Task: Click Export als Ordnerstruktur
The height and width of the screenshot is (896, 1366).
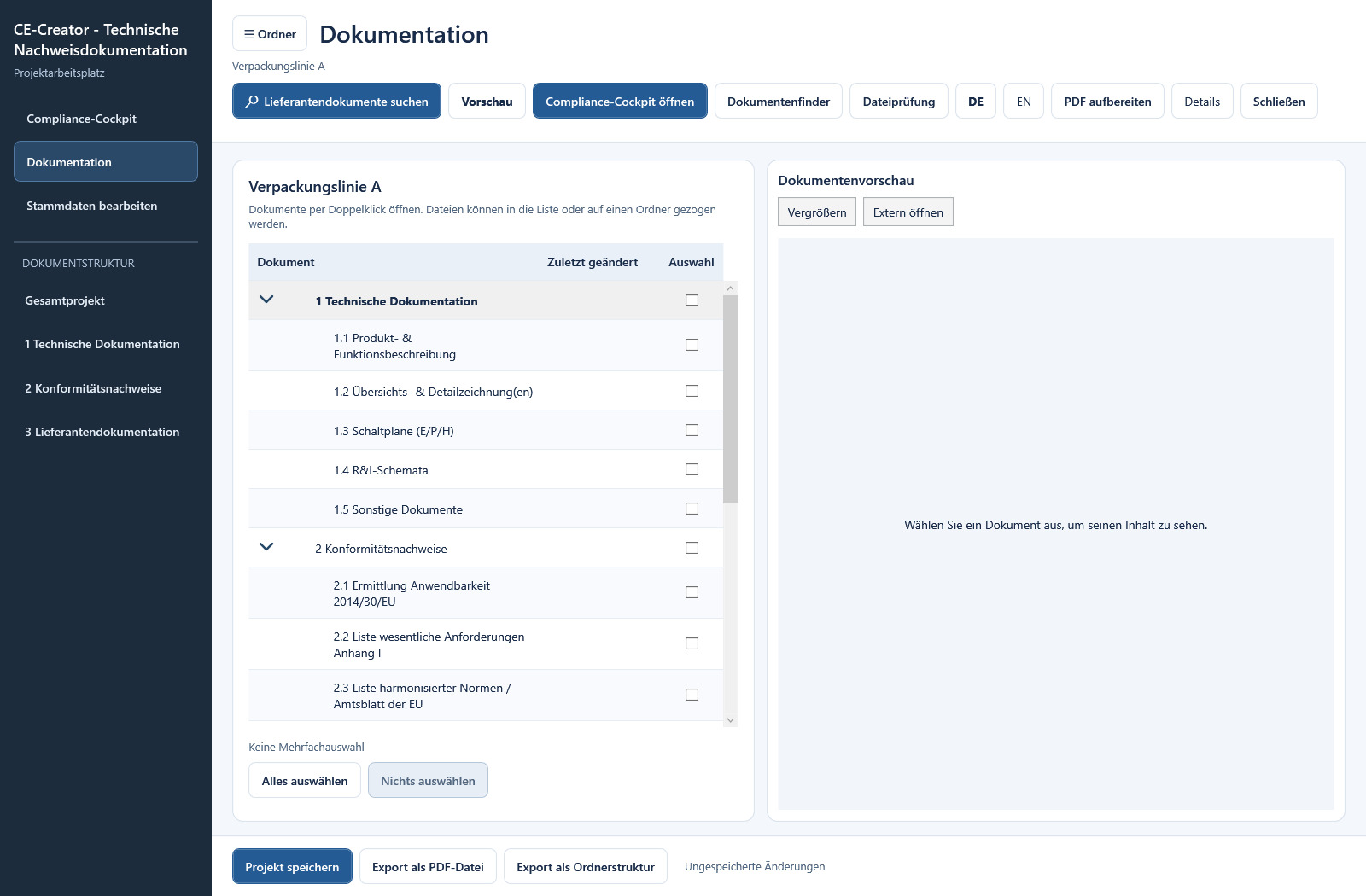Action: [586, 866]
